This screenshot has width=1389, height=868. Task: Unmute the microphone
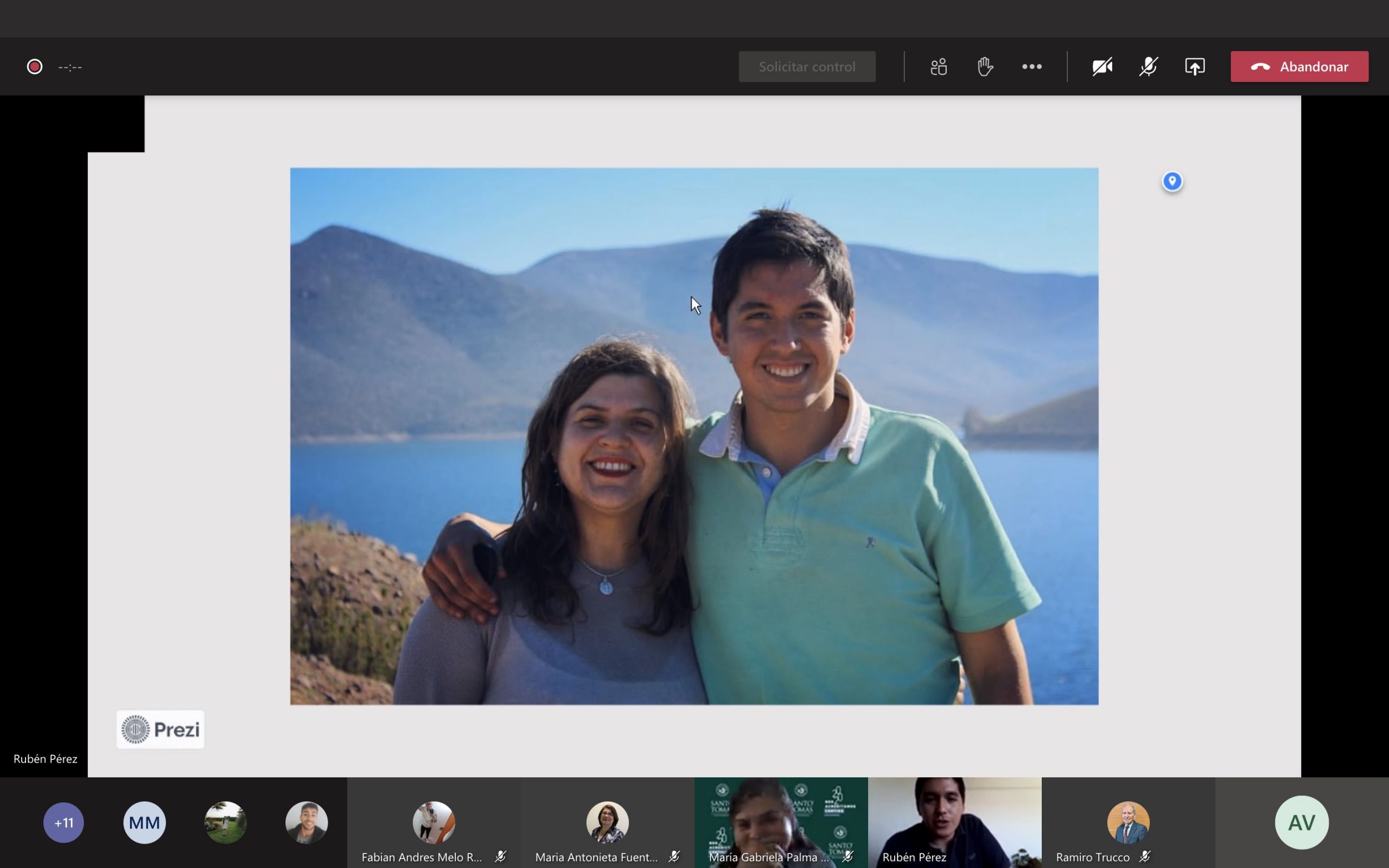point(1149,67)
